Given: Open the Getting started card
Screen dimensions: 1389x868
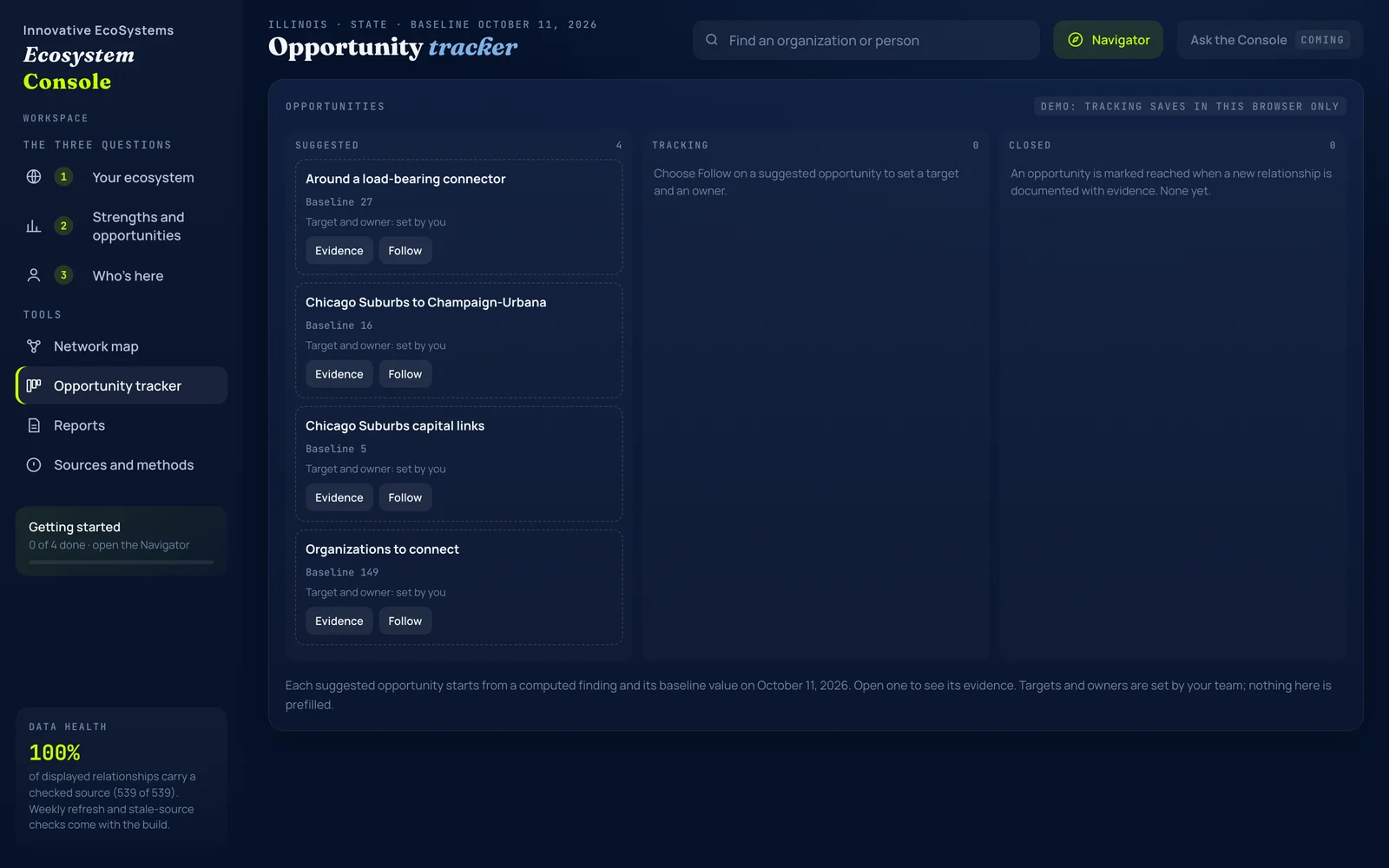Looking at the screenshot, I should [x=122, y=541].
